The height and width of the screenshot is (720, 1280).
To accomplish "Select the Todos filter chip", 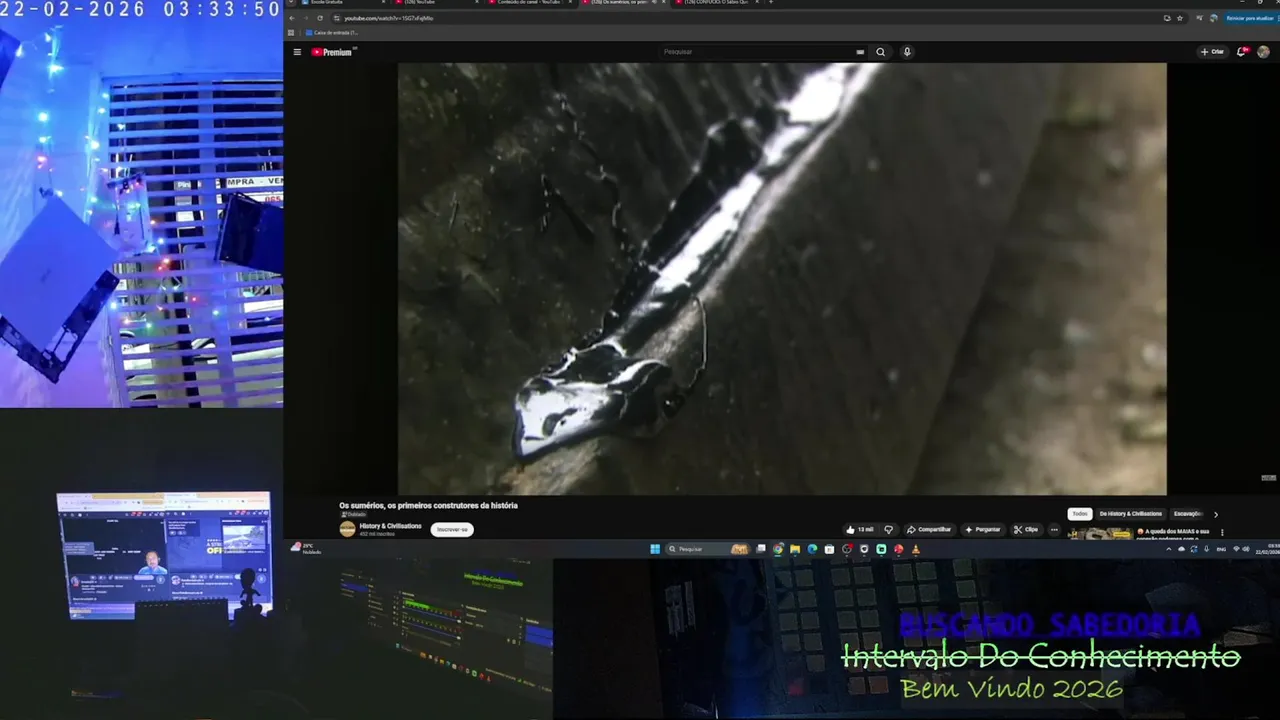I will click(x=1080, y=514).
